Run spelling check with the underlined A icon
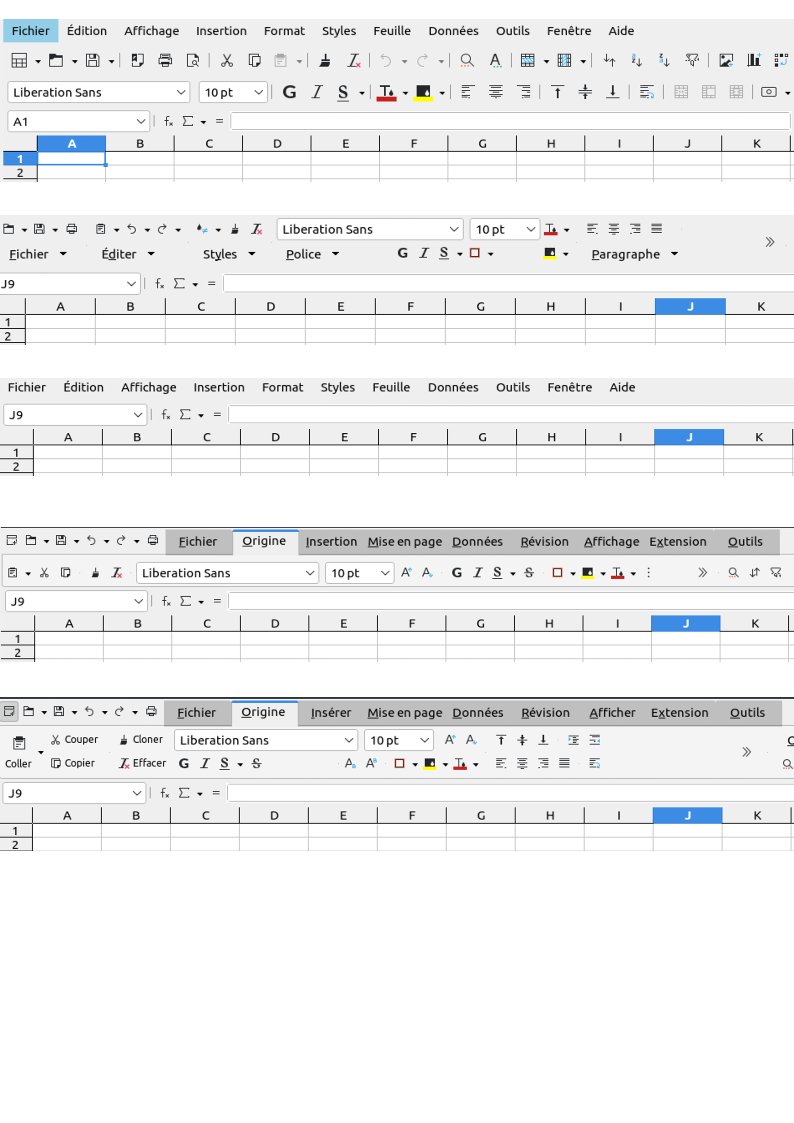 (x=495, y=61)
